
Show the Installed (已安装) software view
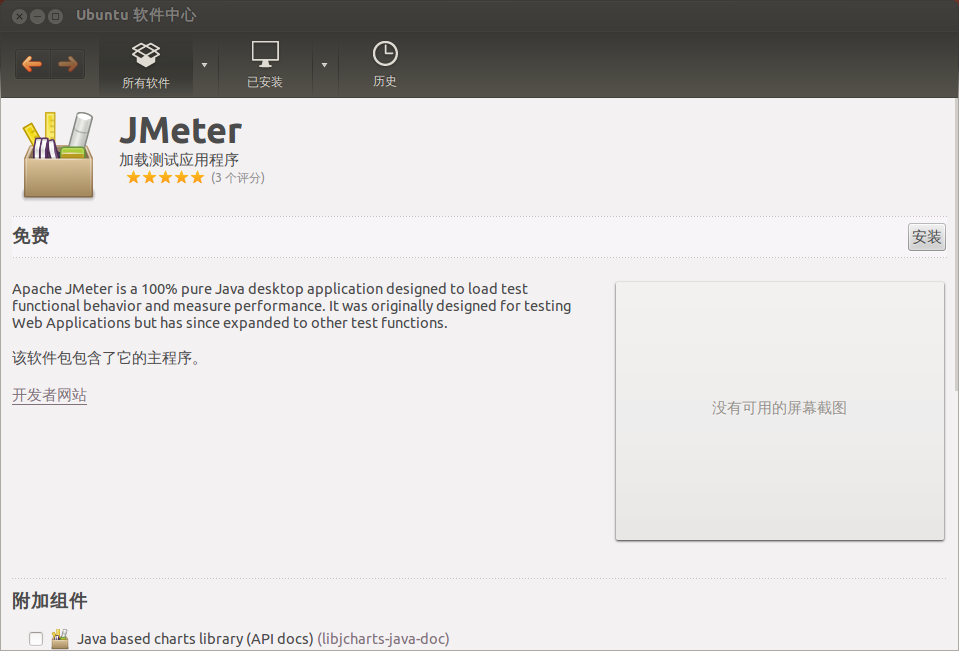[x=265, y=65]
